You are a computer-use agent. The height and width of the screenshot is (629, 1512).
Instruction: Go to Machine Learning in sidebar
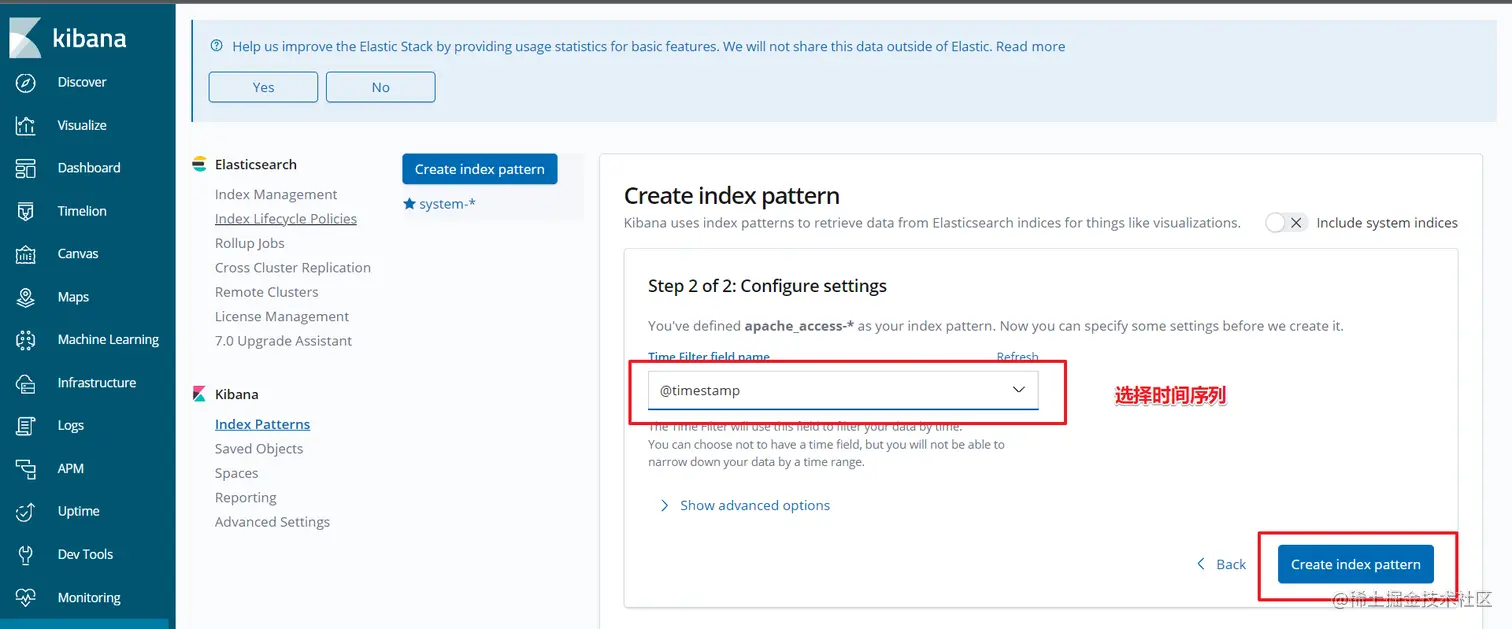click(x=108, y=340)
